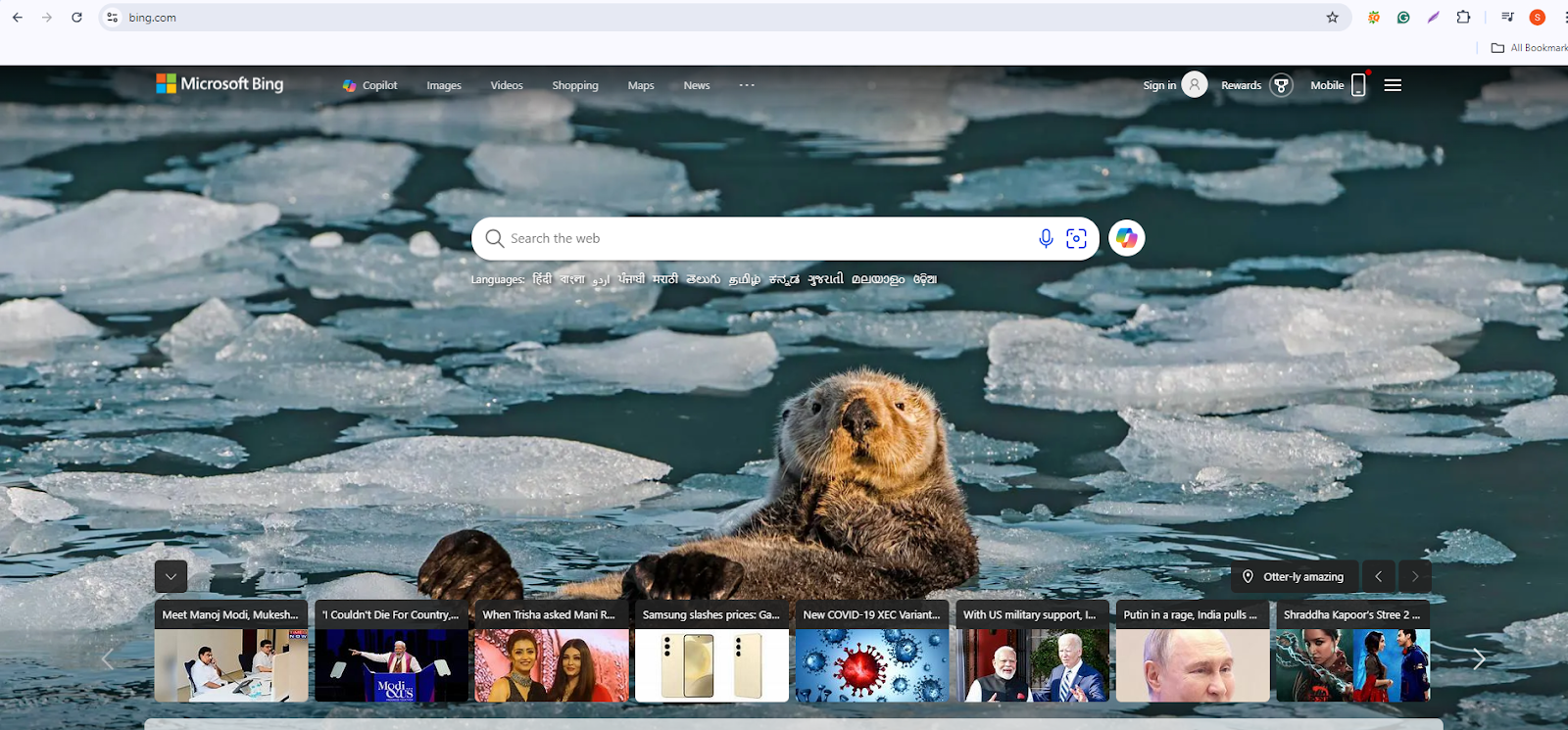Select Punjabi language ਪੰਜਾਬੀ
This screenshot has height=730, width=1568.
pyautogui.click(x=631, y=279)
